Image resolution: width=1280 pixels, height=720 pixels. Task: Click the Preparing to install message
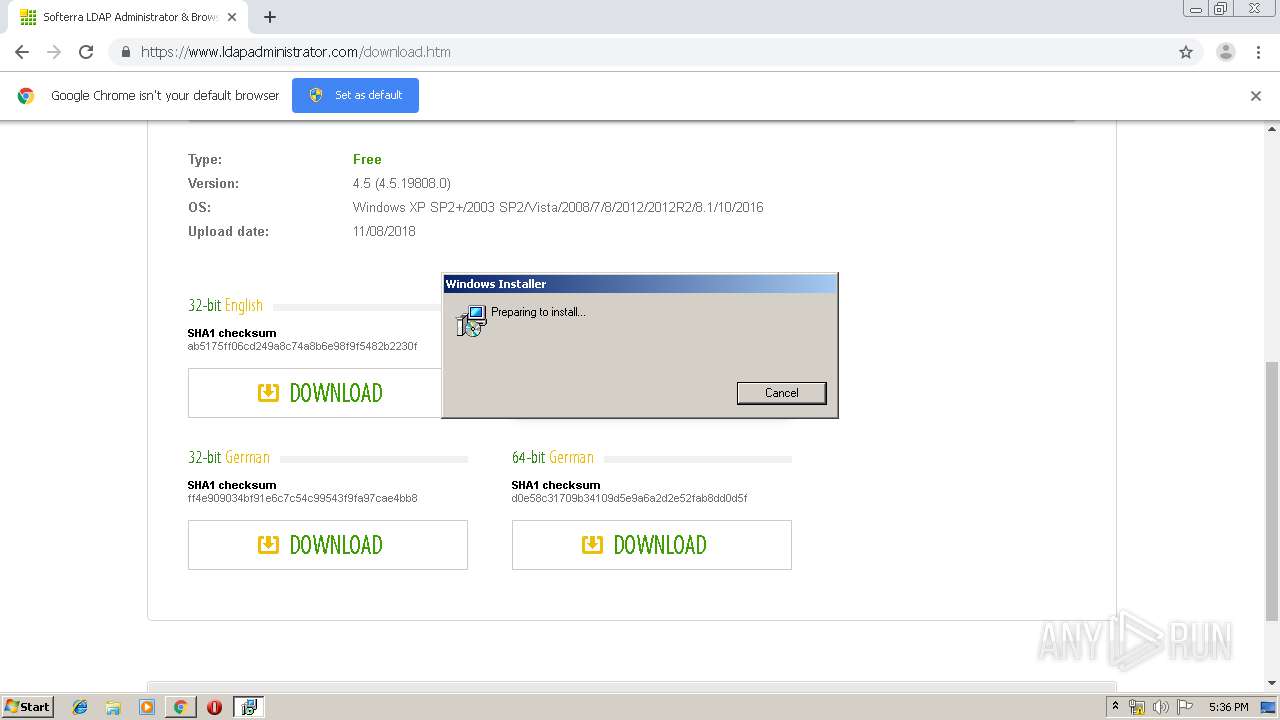(x=538, y=312)
